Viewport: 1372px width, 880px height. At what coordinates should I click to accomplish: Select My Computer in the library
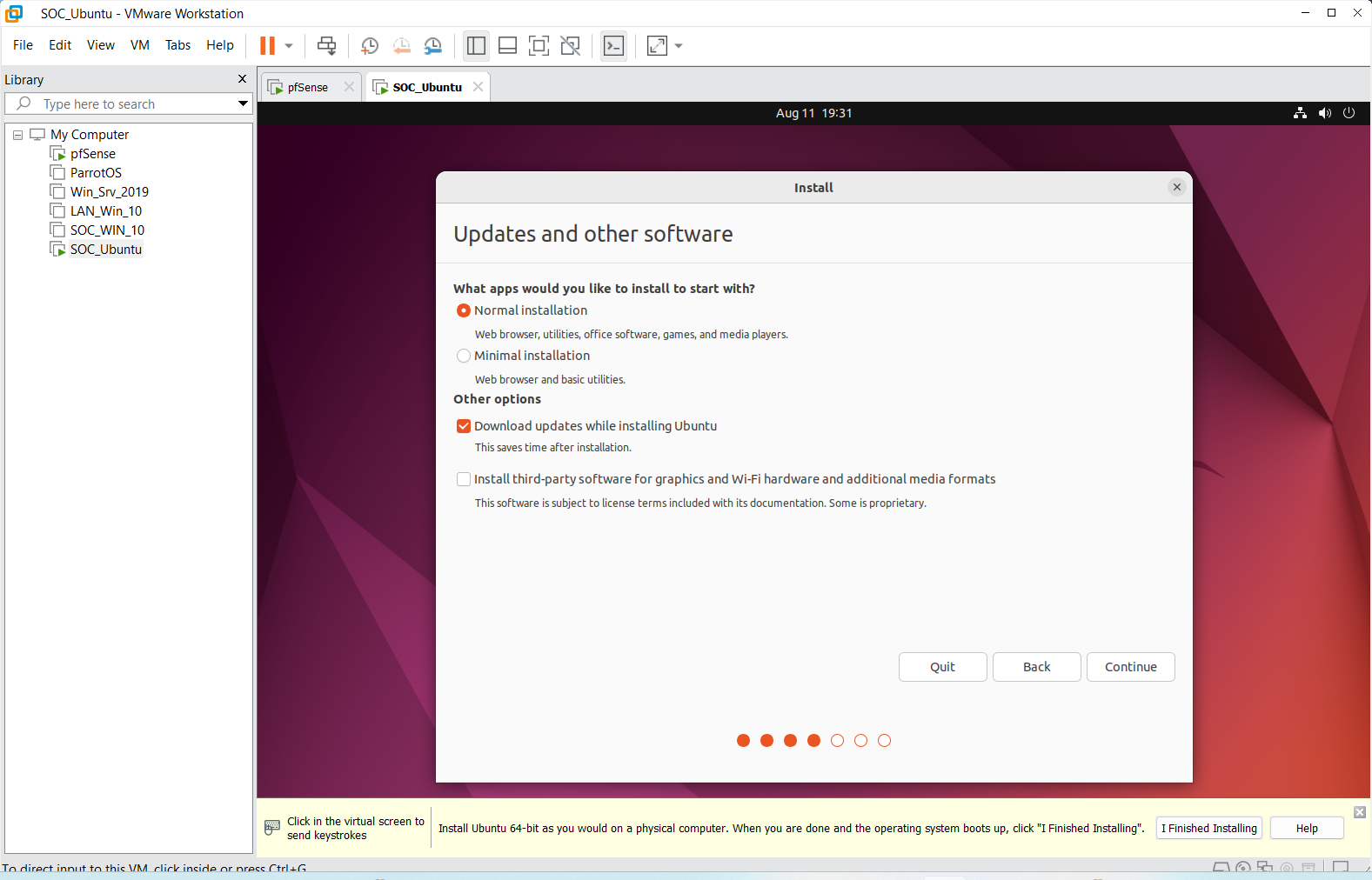click(90, 135)
